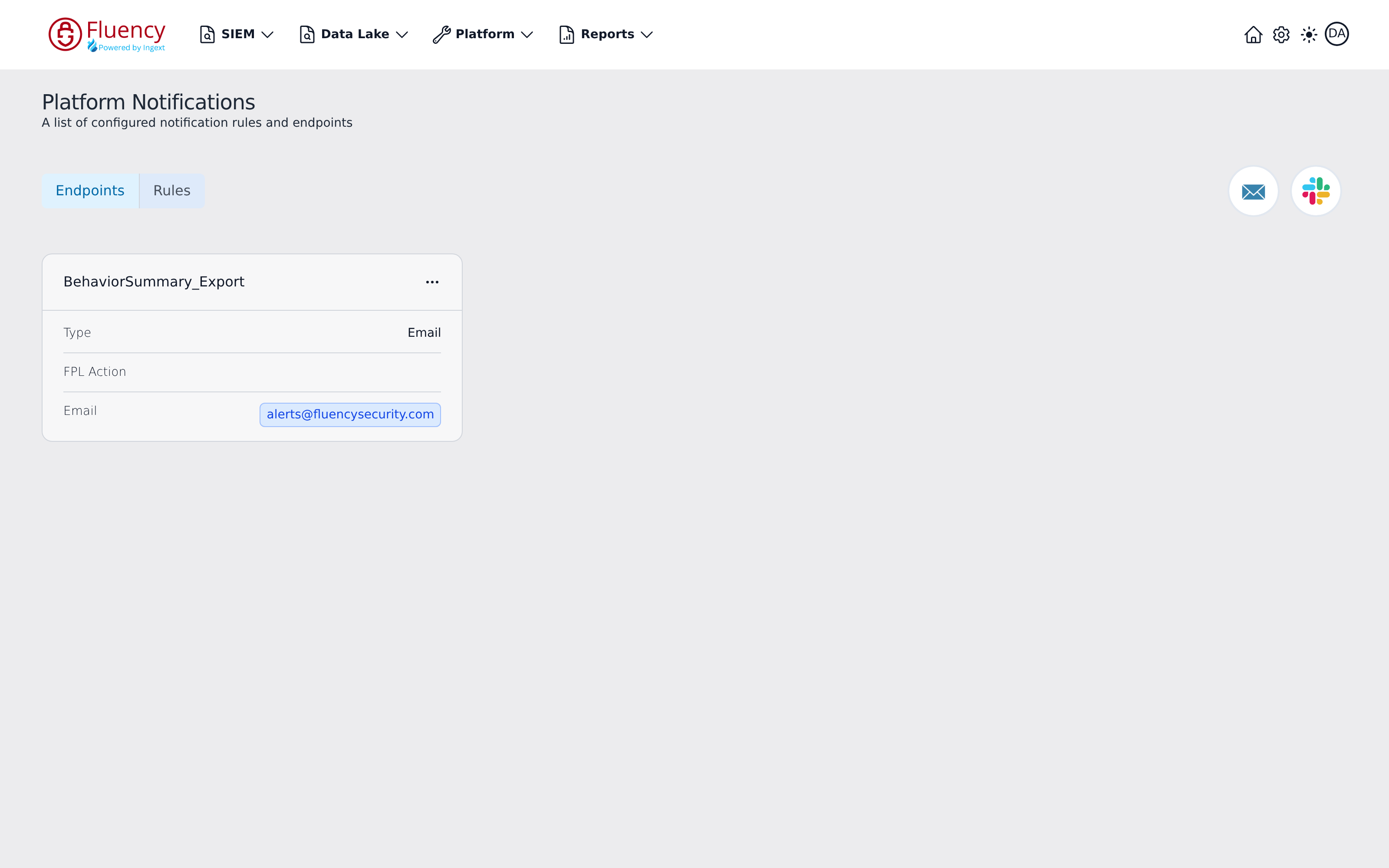This screenshot has height=868, width=1389.
Task: Open the Platform menu
Action: click(483, 34)
